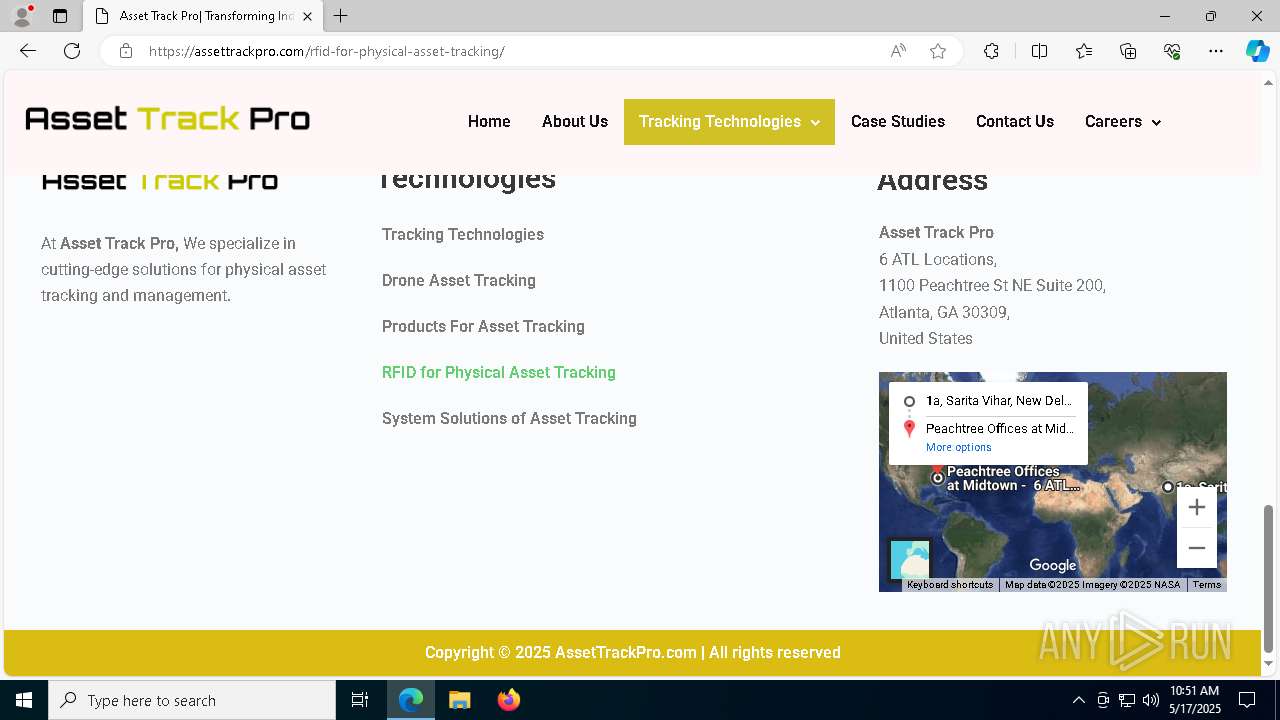Open the tab actions menu icon
Image resolution: width=1280 pixels, height=720 pixels.
[x=60, y=16]
